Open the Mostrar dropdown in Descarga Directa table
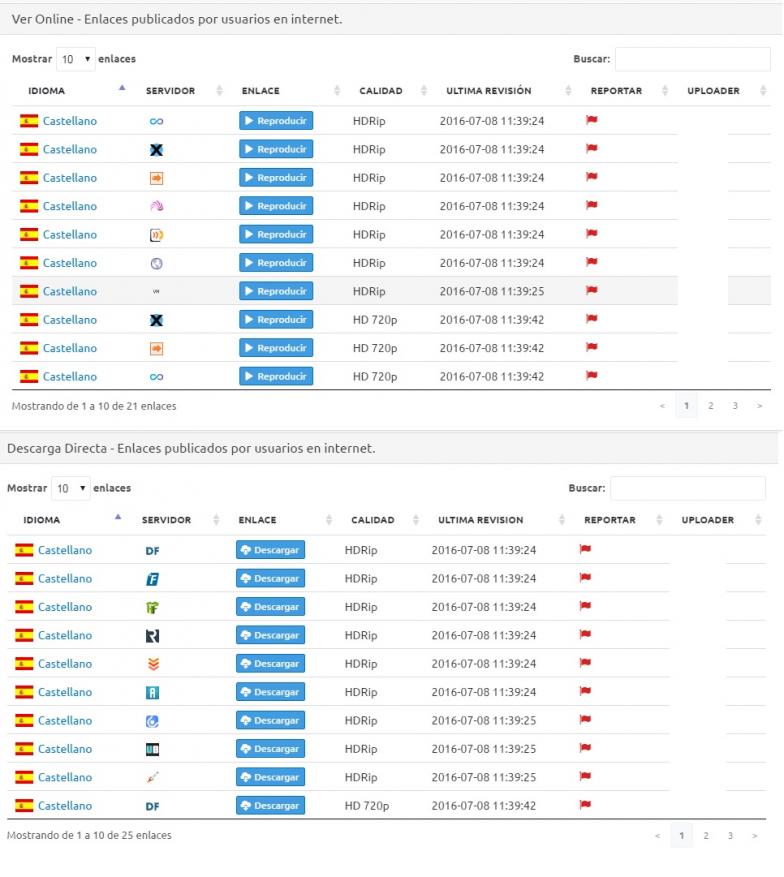784x877 pixels. [70, 489]
